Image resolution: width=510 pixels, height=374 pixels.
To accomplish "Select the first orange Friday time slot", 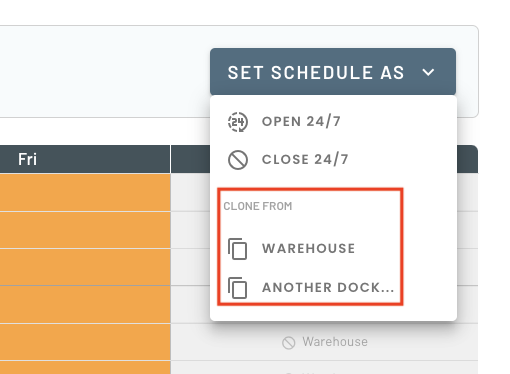I will [85, 193].
